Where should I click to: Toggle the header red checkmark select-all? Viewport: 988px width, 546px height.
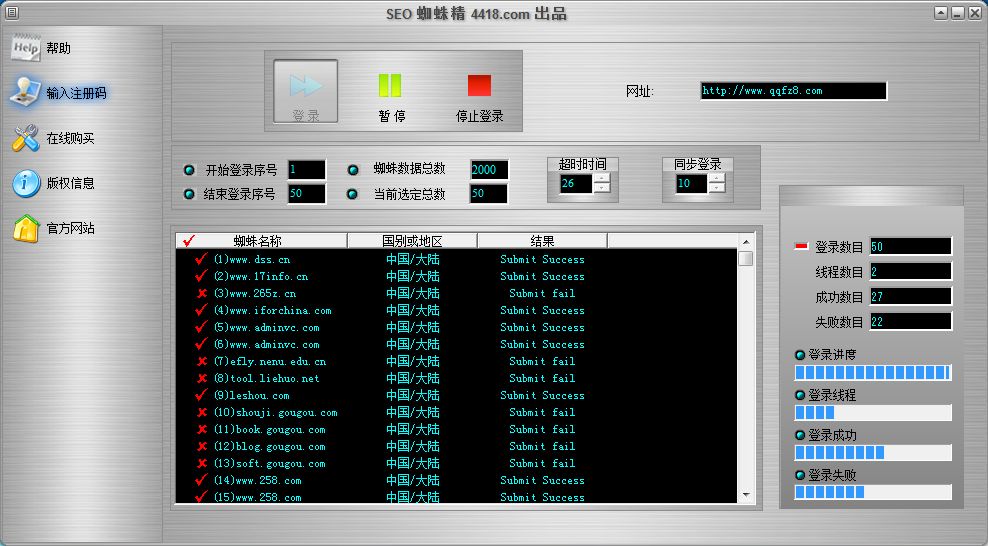click(188, 241)
